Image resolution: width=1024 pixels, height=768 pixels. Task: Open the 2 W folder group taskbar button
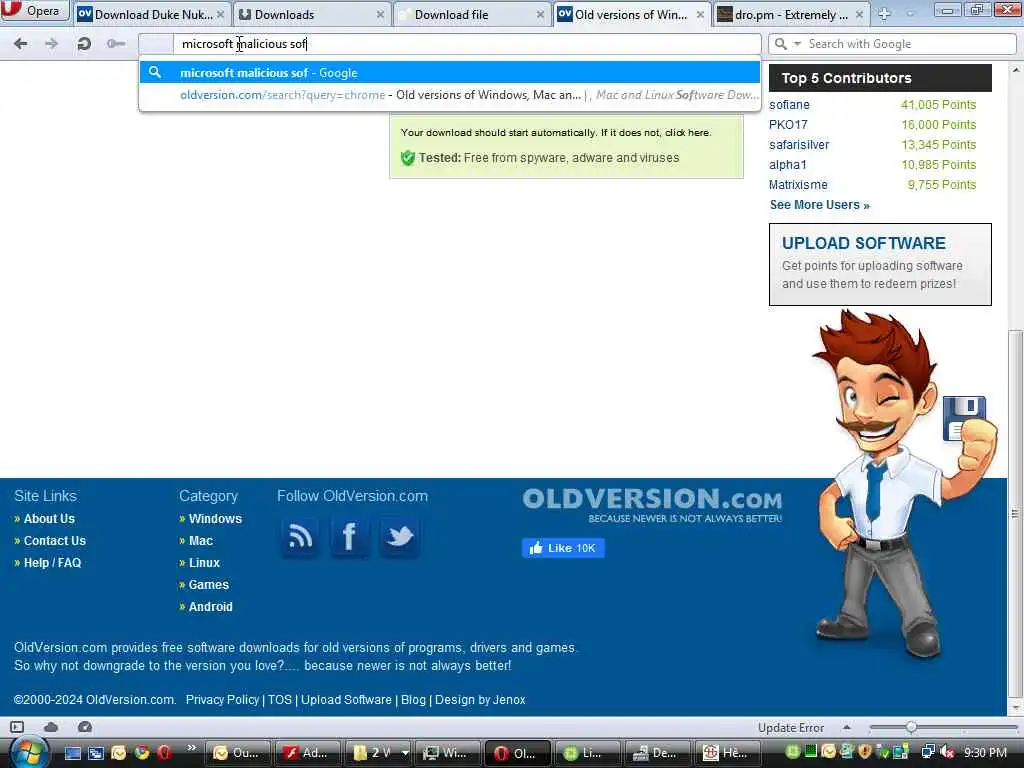[380, 753]
